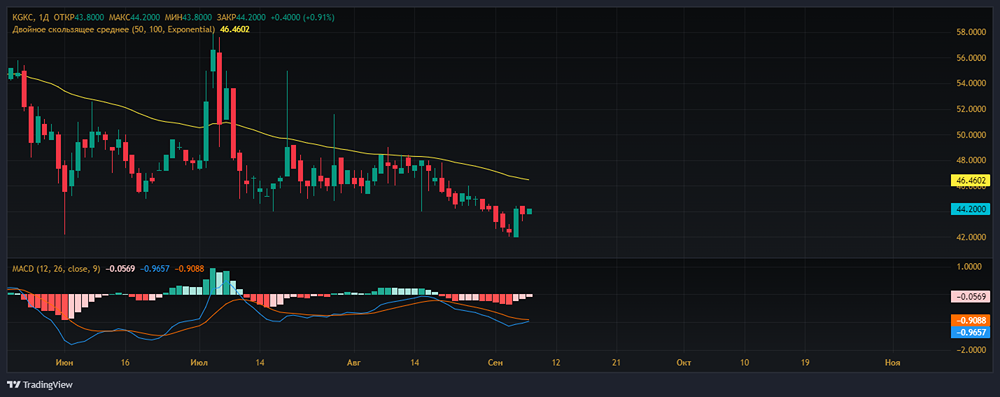Click the yellow 46.4602 price scale label
The image size is (1000, 397).
[x=971, y=181]
